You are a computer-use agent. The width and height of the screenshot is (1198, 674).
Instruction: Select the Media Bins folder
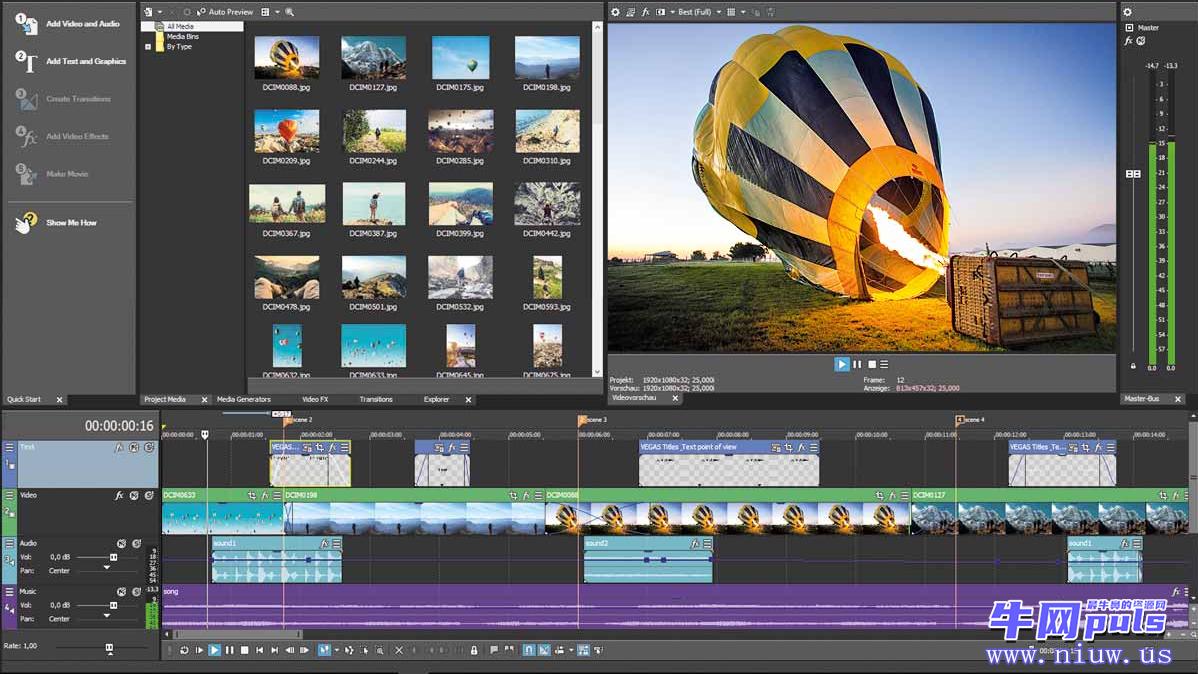tap(183, 36)
